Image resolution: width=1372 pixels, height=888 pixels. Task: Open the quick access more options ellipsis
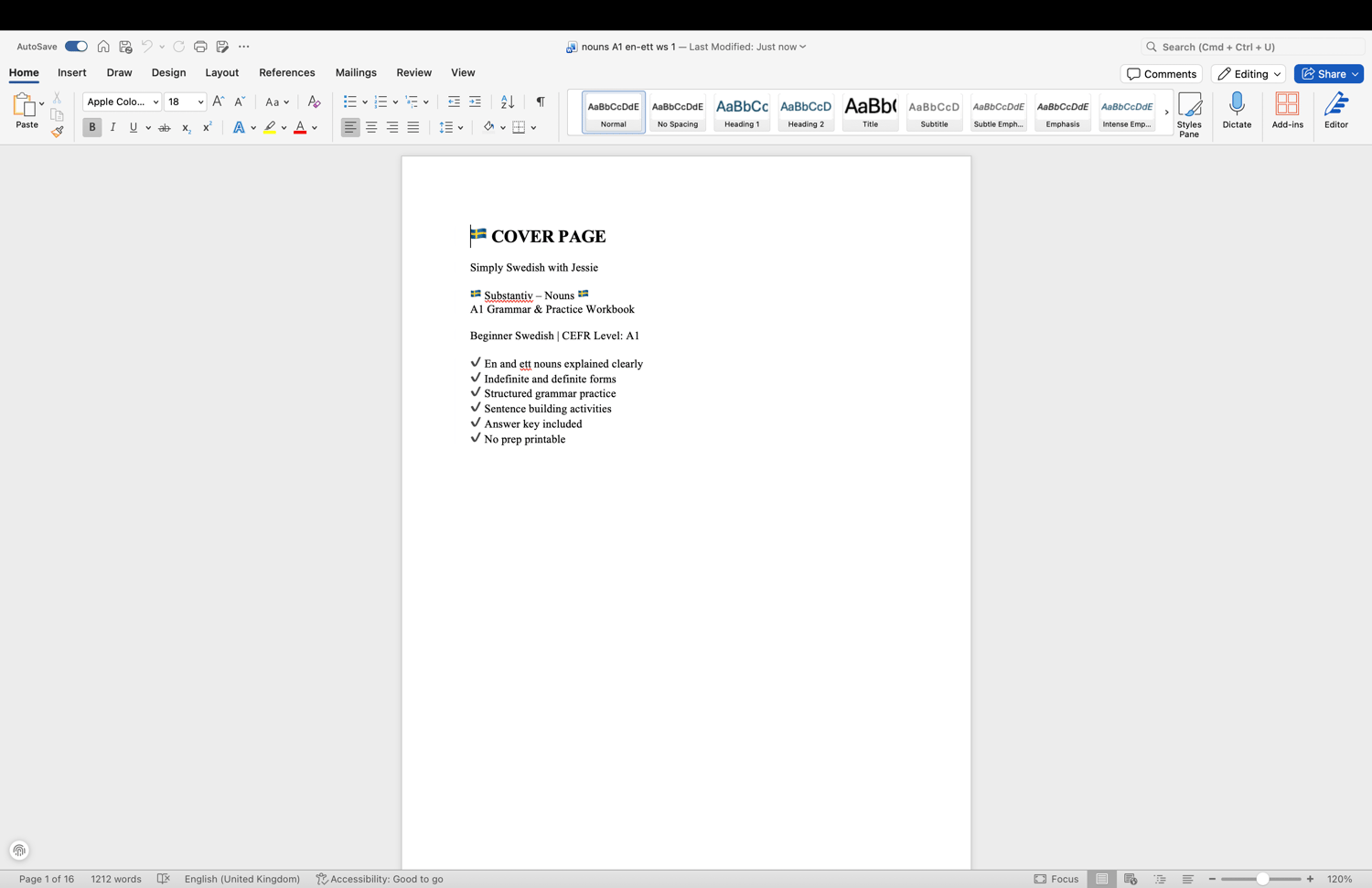tap(243, 47)
